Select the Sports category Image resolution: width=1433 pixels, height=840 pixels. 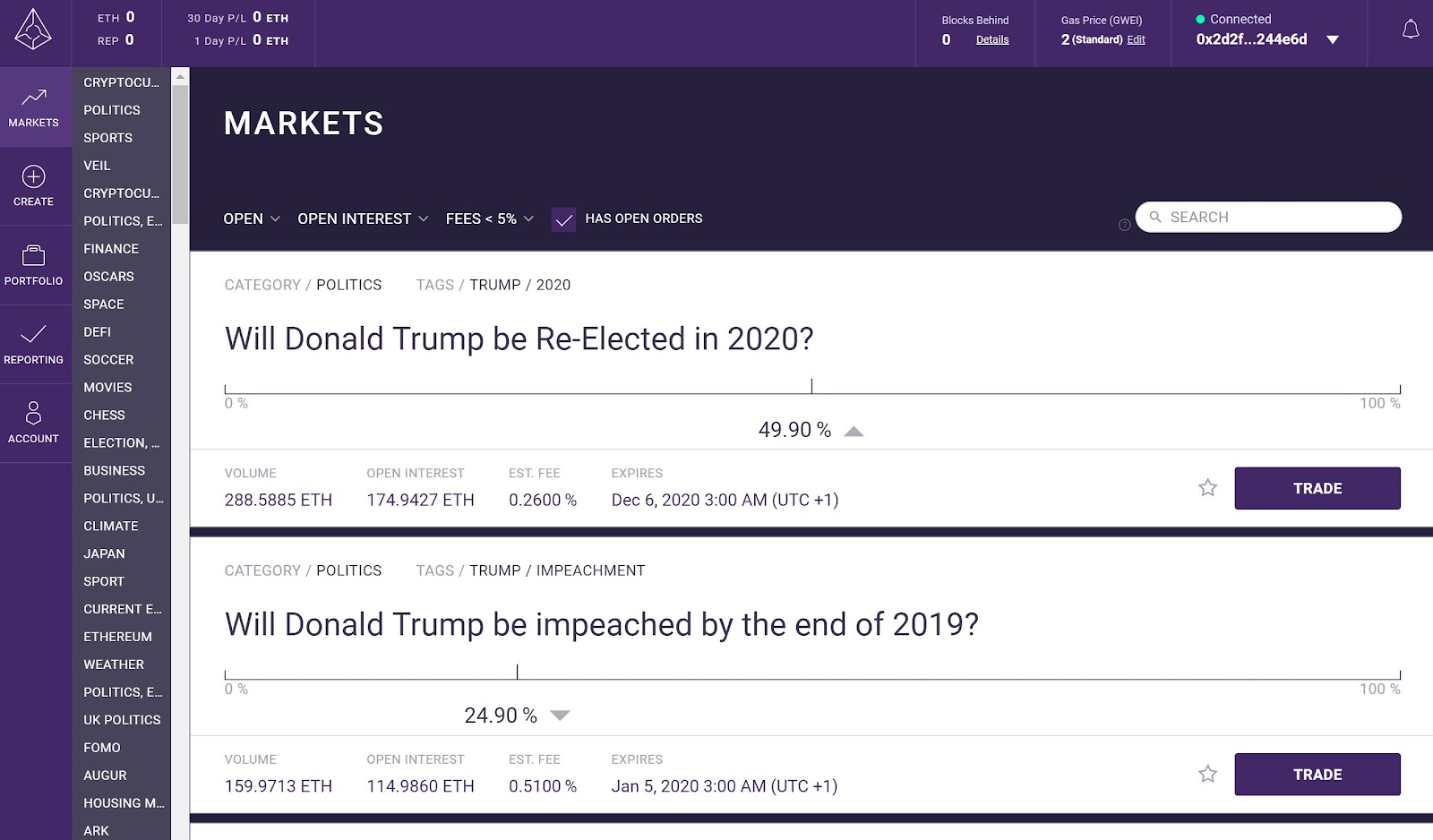tap(108, 138)
